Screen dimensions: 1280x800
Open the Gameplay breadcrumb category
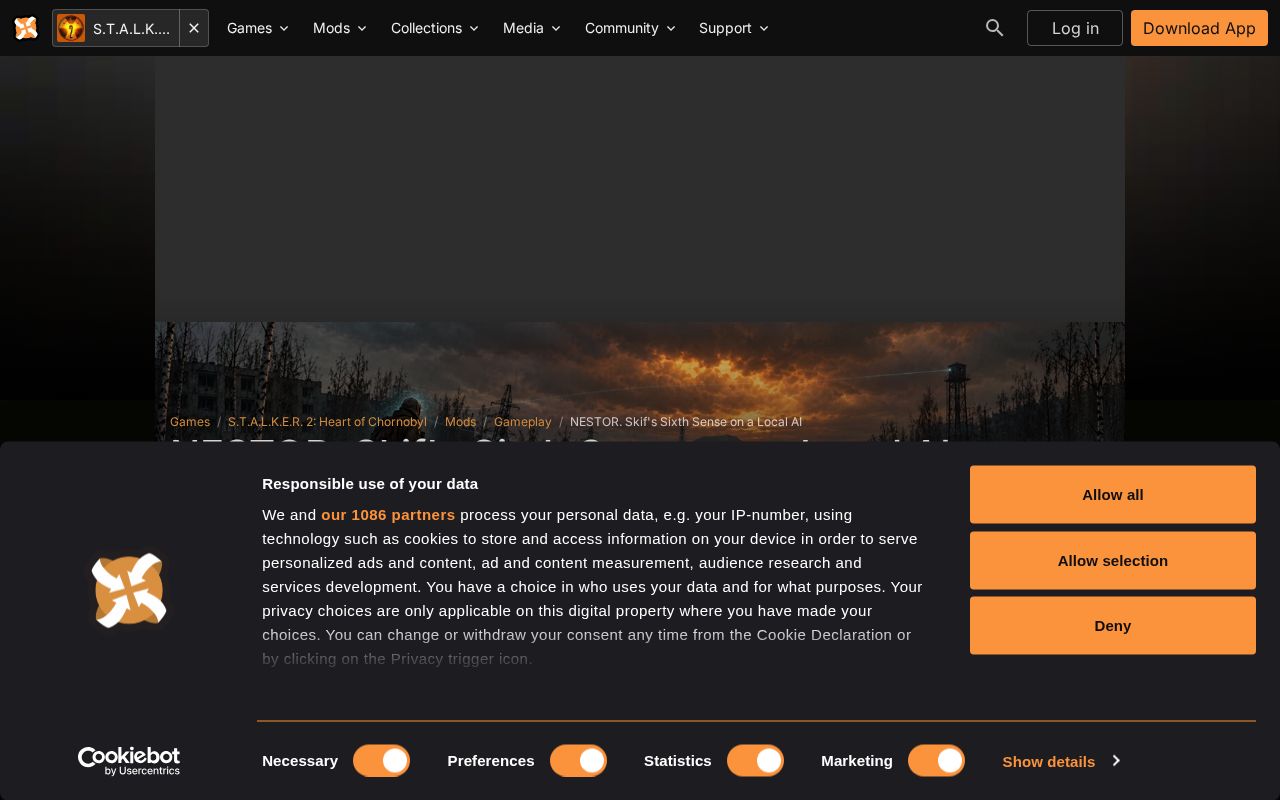(x=523, y=422)
